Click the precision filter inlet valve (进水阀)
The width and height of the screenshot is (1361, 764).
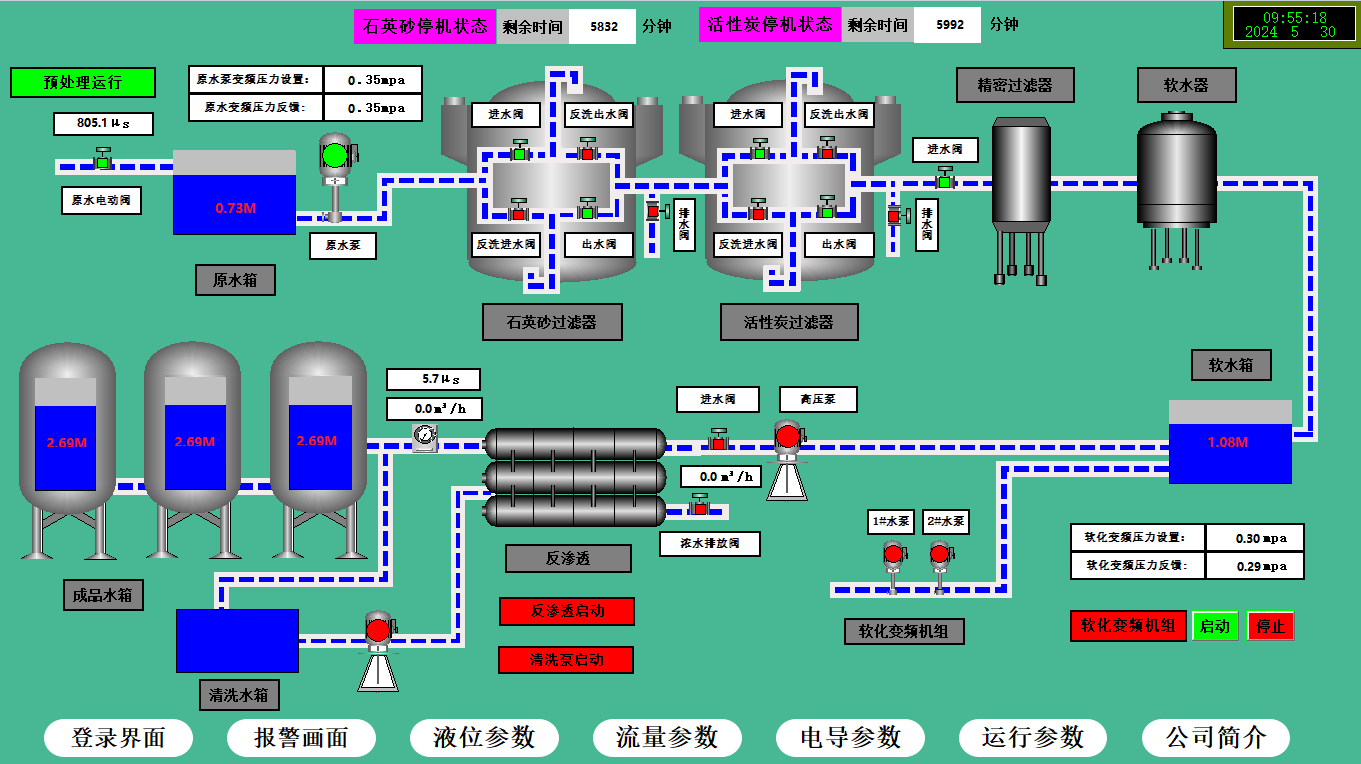click(944, 178)
